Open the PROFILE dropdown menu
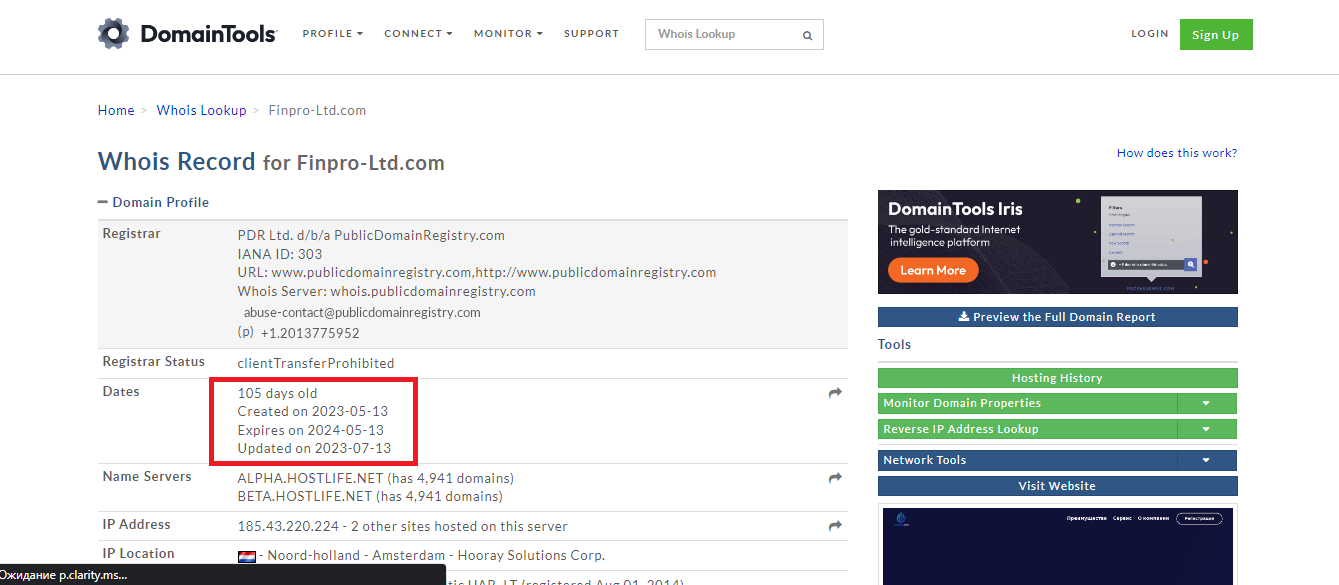The width and height of the screenshot is (1339, 585). tap(333, 34)
